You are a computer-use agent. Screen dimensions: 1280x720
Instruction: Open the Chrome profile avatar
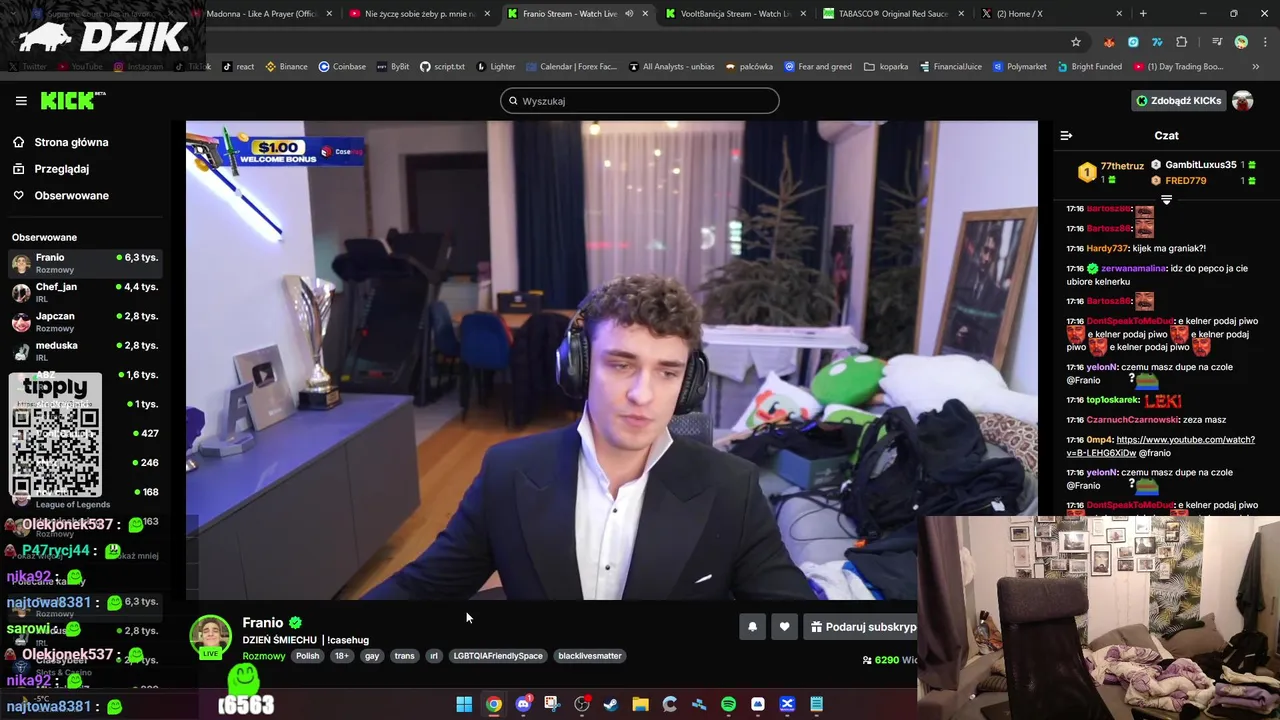tap(1241, 42)
